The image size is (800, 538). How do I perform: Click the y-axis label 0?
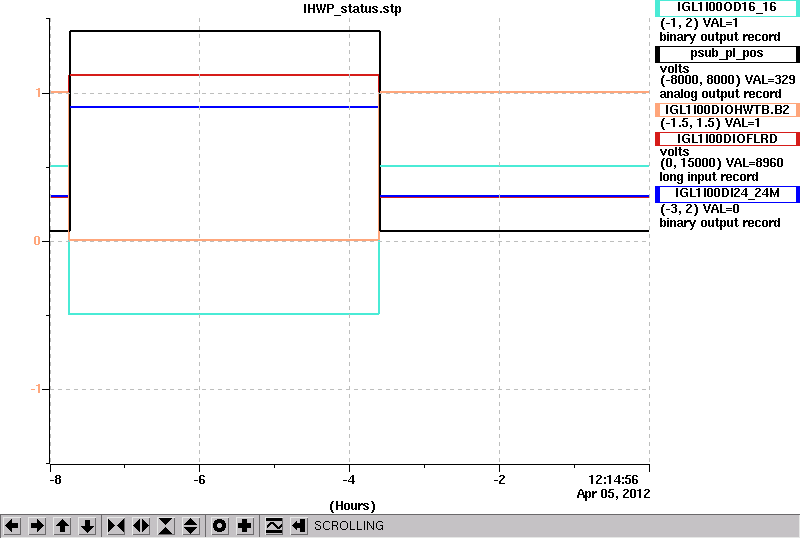coord(37,241)
